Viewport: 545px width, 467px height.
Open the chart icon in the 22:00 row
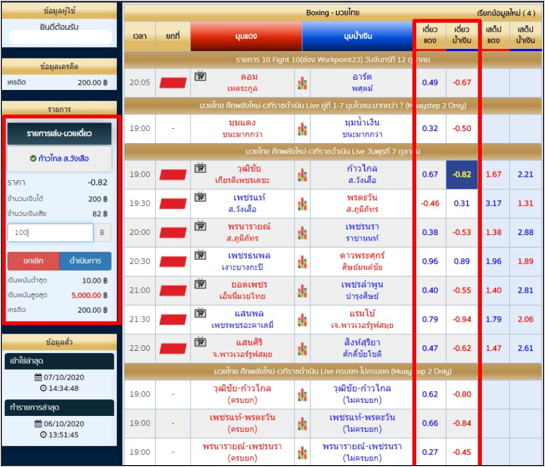point(302,349)
